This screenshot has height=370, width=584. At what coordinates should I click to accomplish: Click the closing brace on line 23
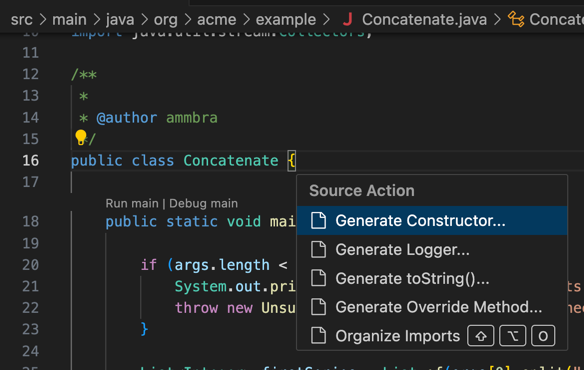(x=144, y=329)
